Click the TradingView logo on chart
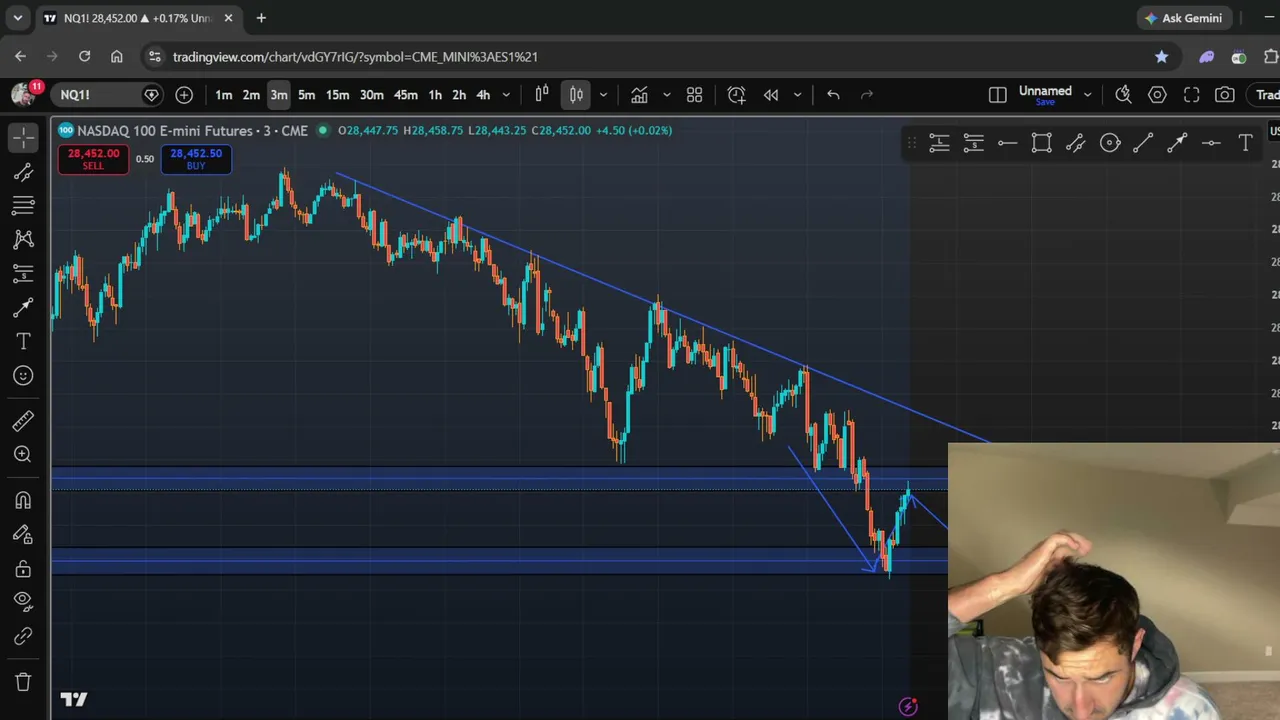The width and height of the screenshot is (1280, 720). pos(74,699)
